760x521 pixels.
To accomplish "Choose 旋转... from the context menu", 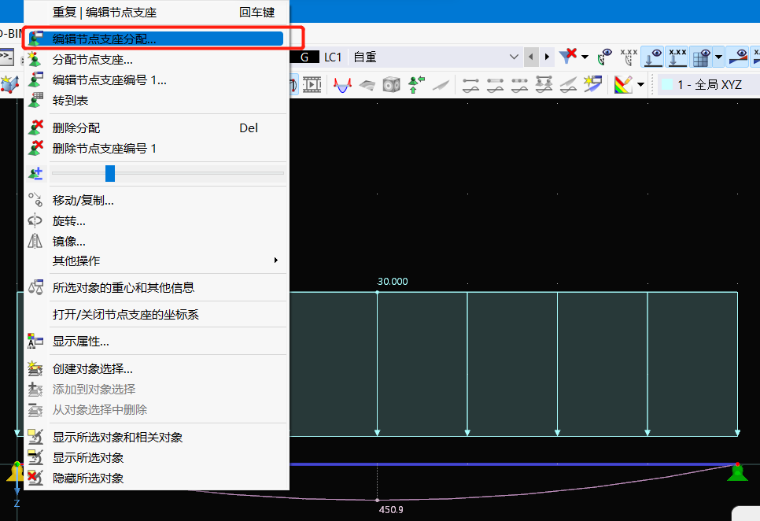I will (157, 221).
